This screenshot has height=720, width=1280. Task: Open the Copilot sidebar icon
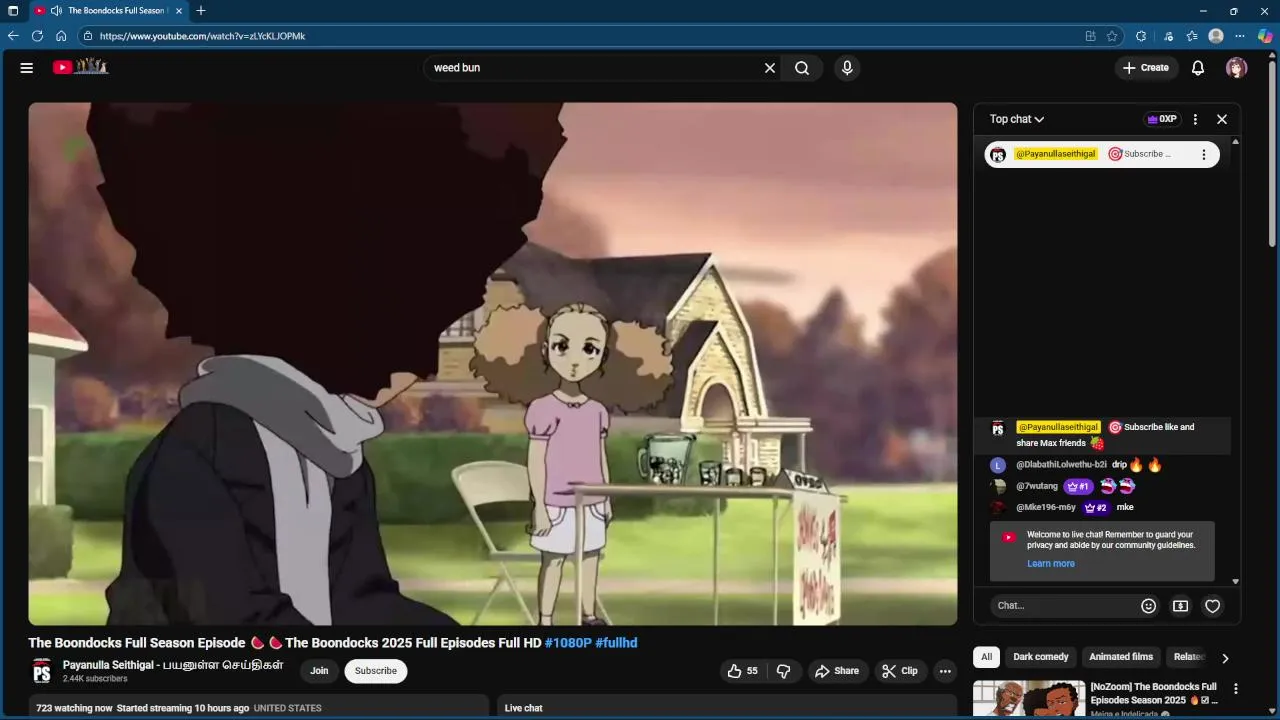pyautogui.click(x=1265, y=36)
